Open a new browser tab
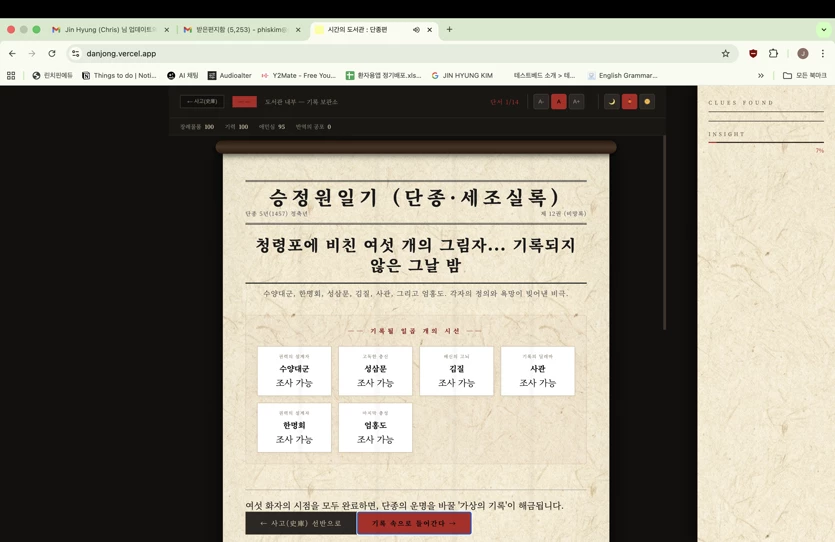835x542 pixels. 449,29
